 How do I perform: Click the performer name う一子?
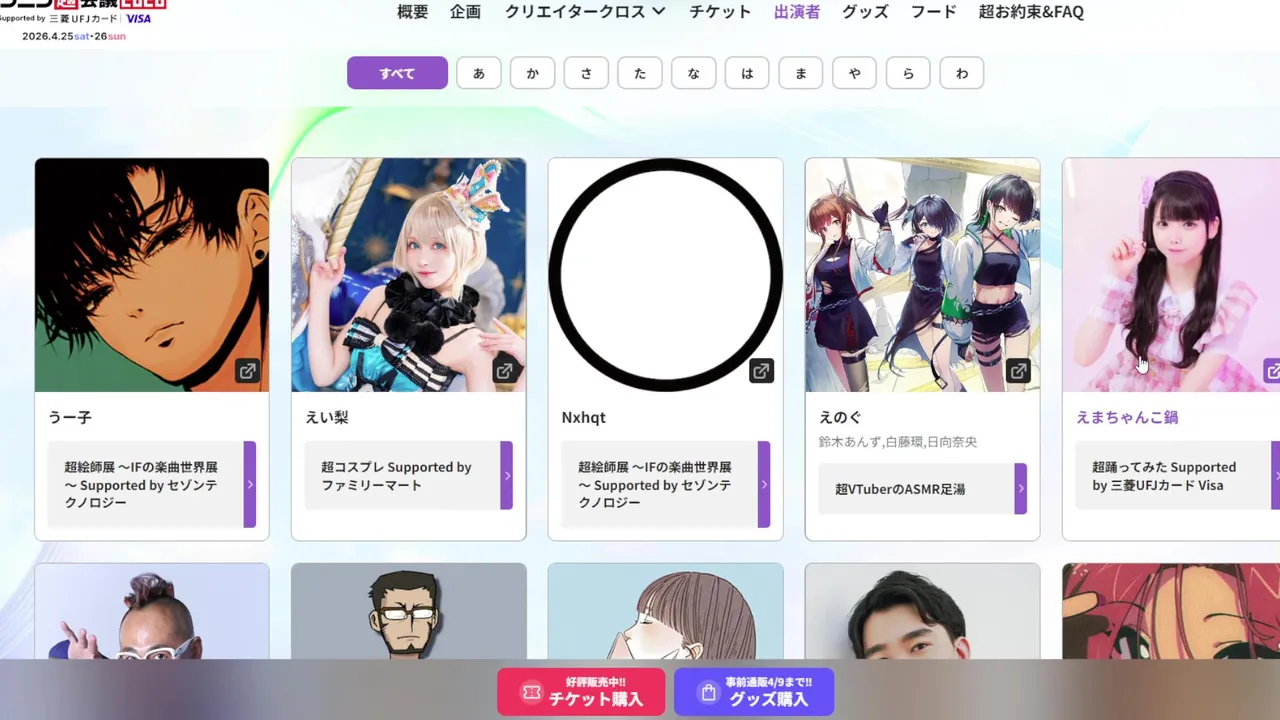(70, 417)
